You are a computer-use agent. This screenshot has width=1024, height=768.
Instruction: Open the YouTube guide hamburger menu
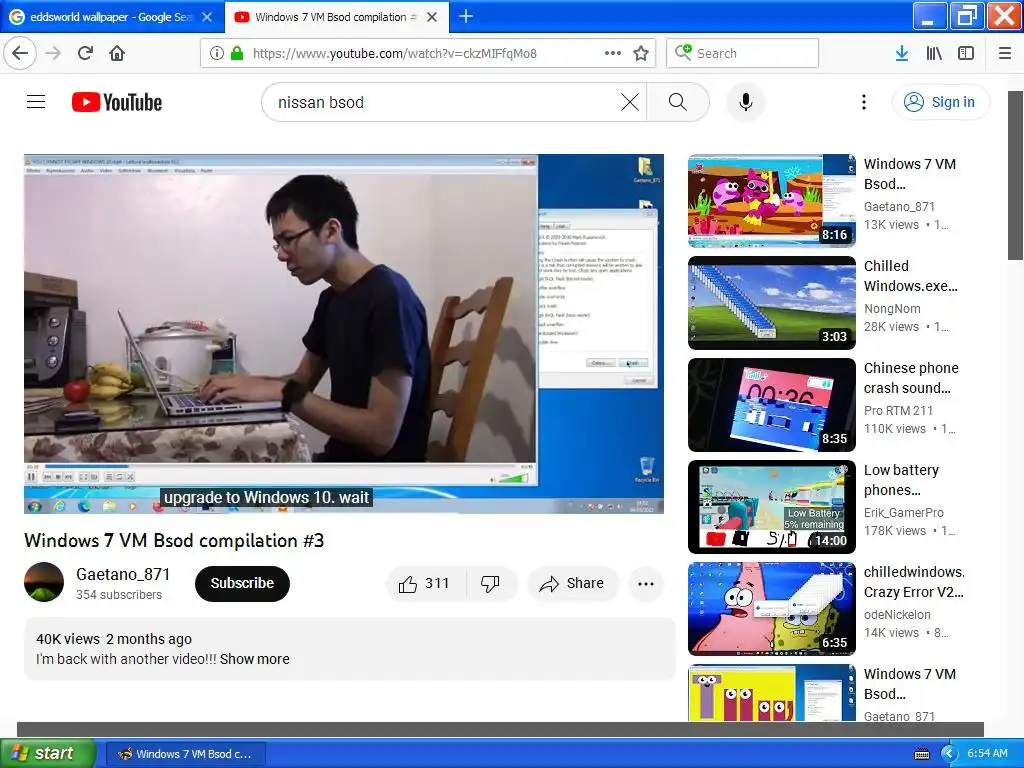click(x=36, y=102)
